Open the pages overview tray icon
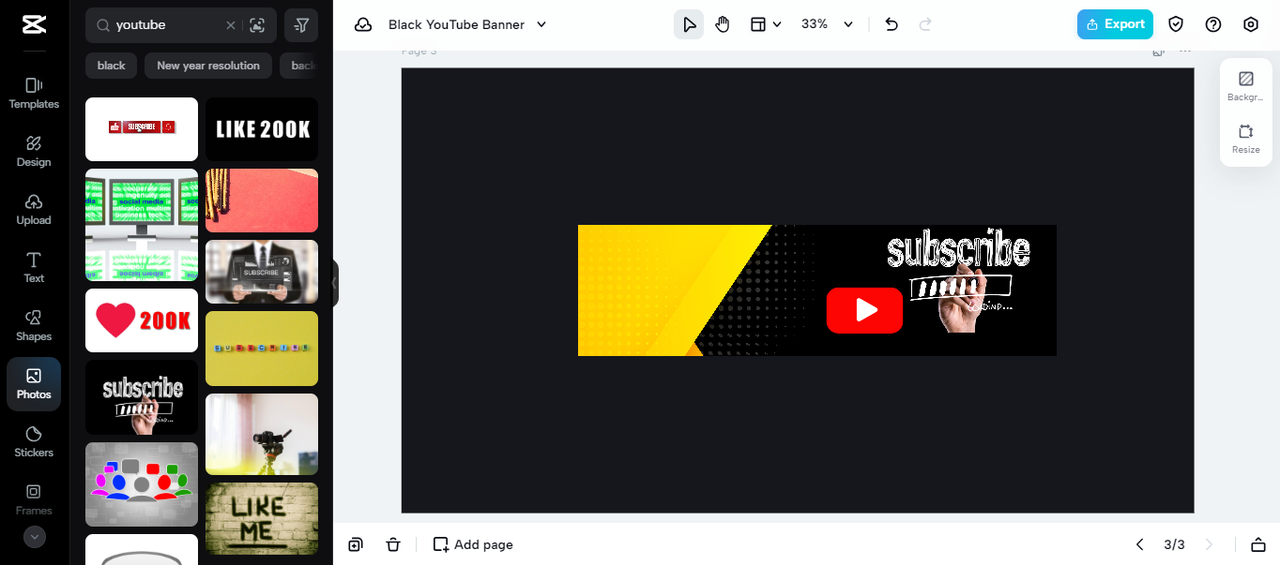Screen dimensions: 1280x565 pyautogui.click(x=1258, y=545)
